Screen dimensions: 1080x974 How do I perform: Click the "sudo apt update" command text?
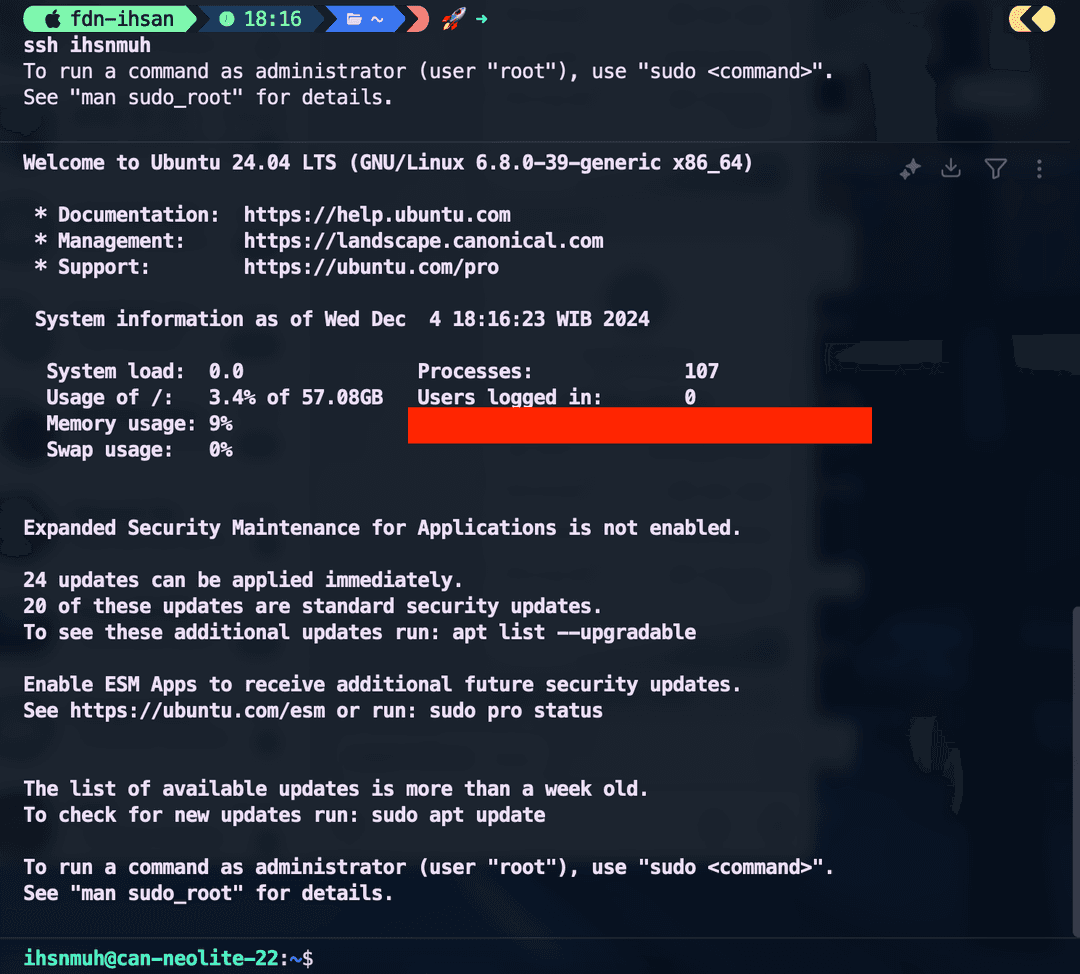[x=458, y=815]
